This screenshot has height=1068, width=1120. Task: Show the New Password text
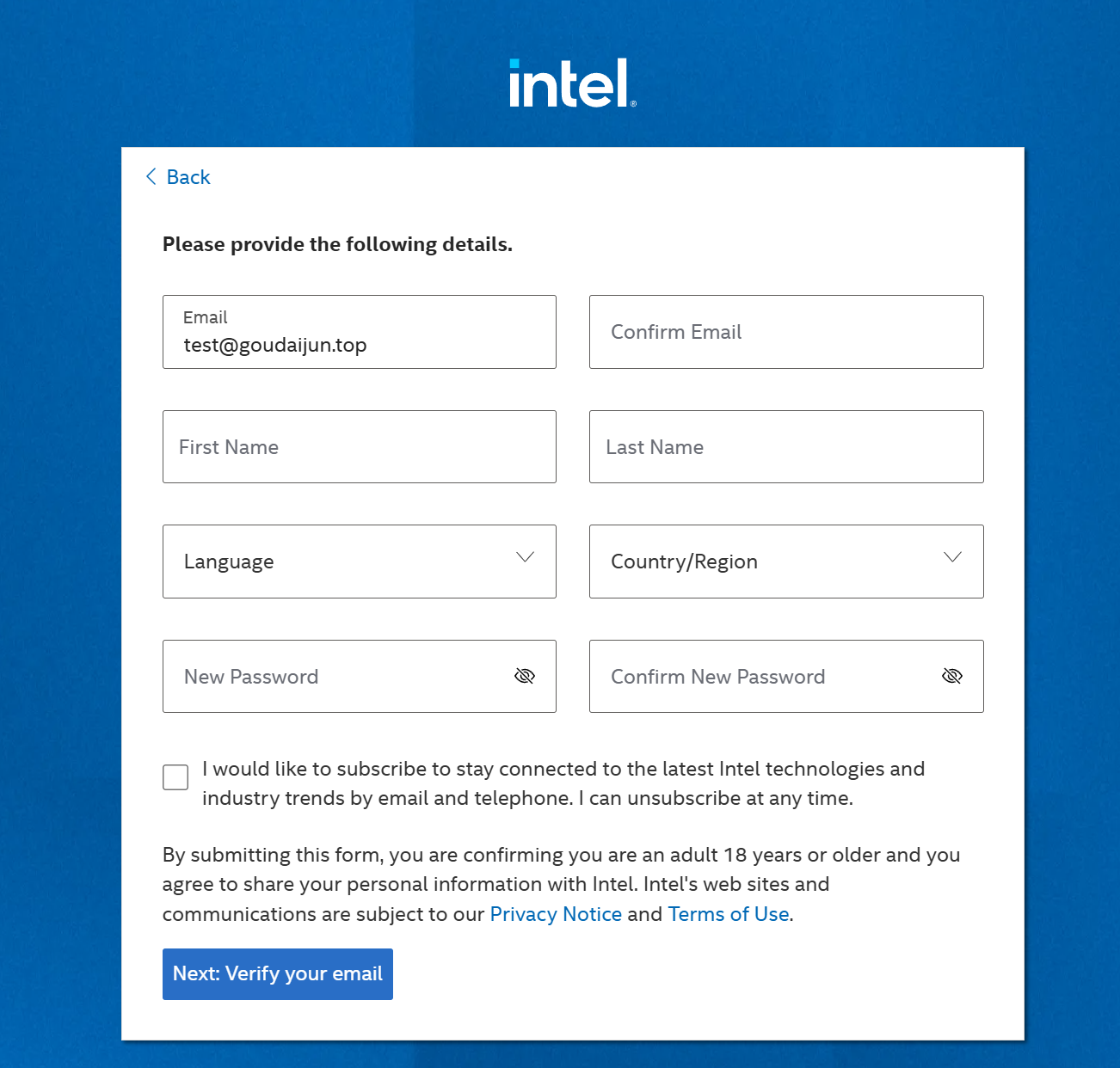click(x=525, y=677)
